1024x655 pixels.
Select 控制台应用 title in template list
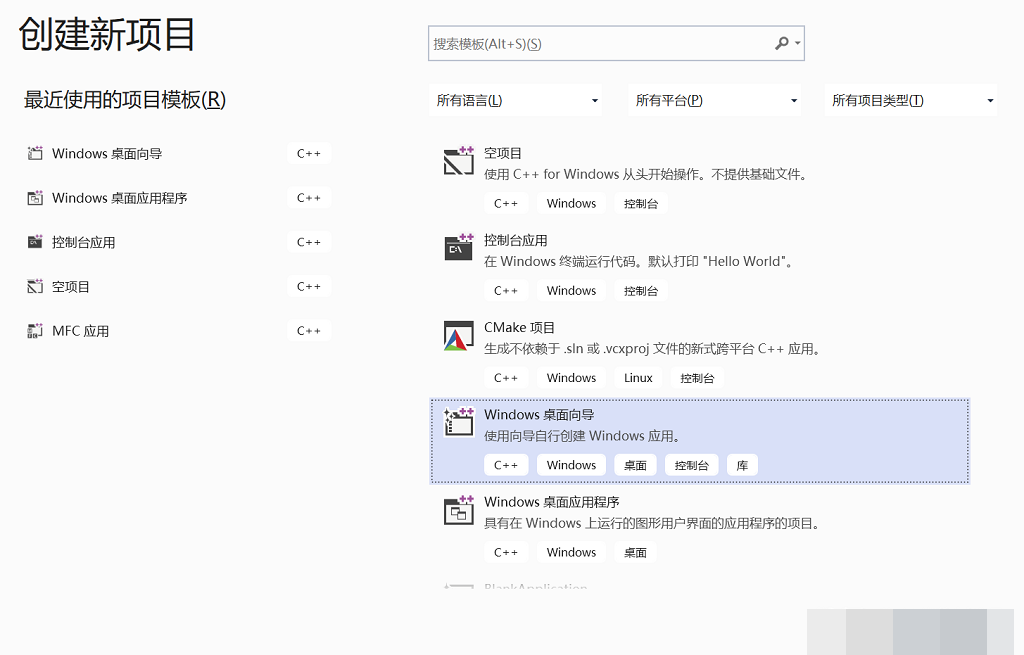click(516, 240)
